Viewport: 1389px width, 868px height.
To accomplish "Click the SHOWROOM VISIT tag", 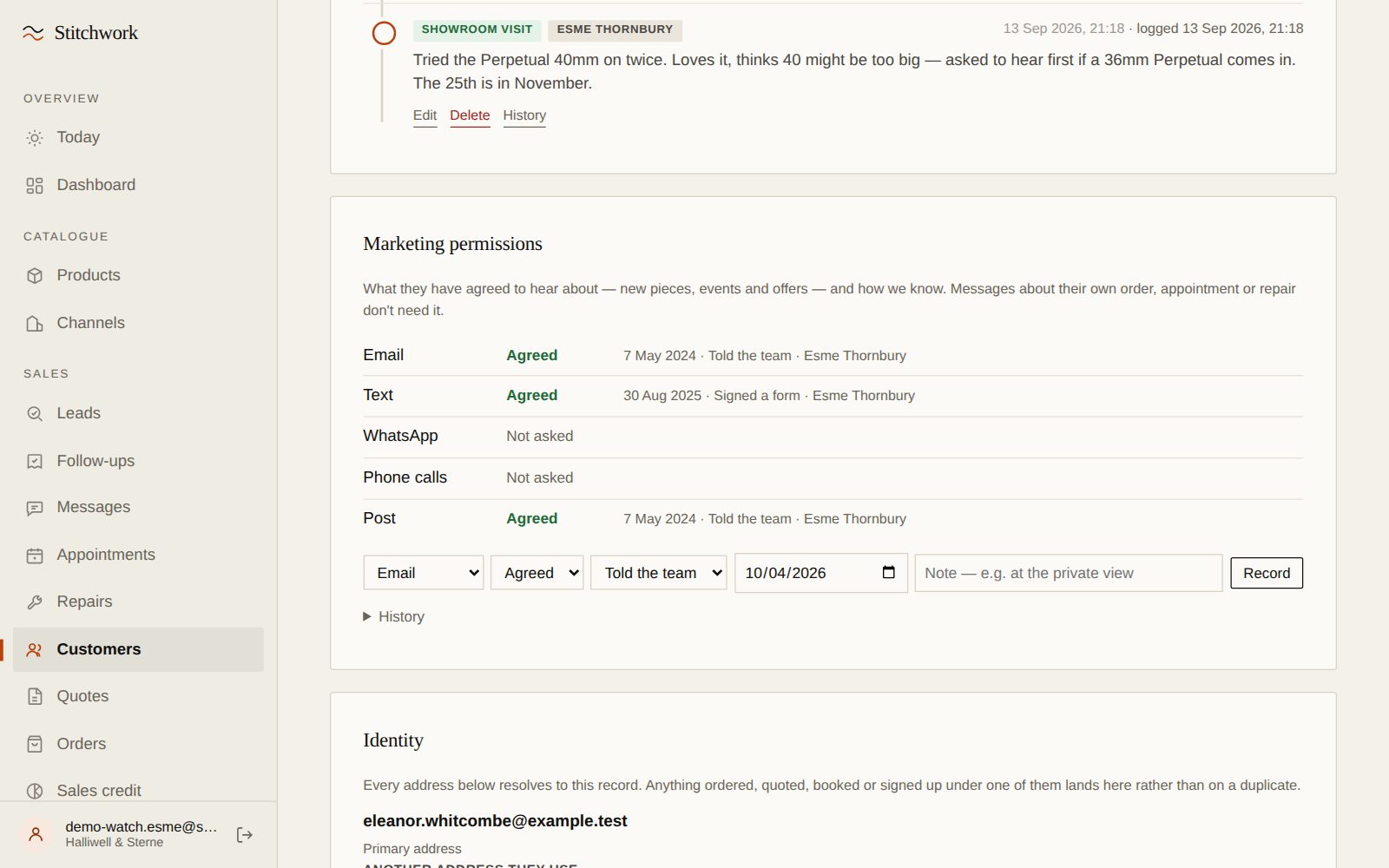I will 477,30.
